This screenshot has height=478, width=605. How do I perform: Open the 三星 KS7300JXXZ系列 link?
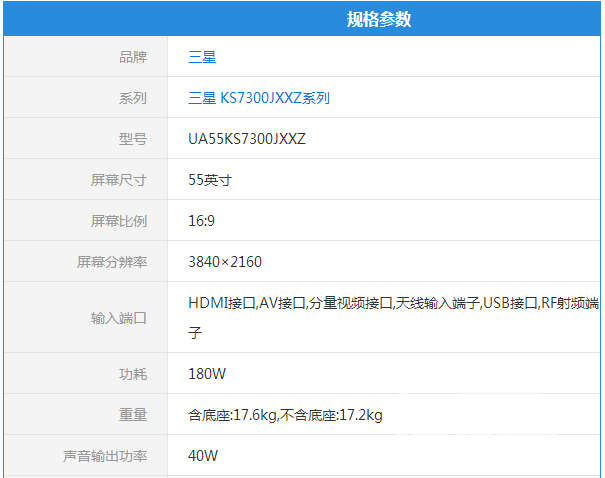pyautogui.click(x=259, y=98)
